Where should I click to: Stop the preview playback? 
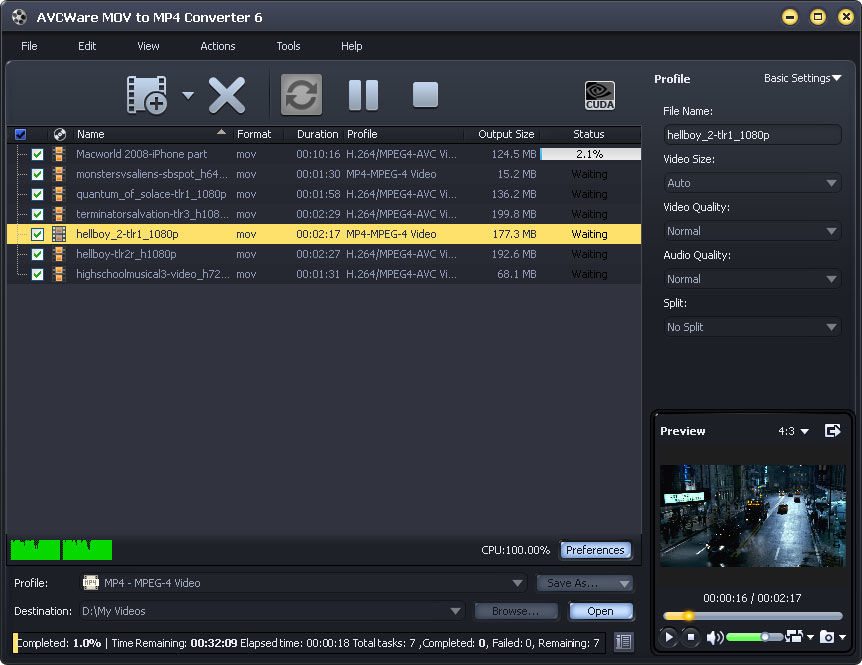click(691, 637)
